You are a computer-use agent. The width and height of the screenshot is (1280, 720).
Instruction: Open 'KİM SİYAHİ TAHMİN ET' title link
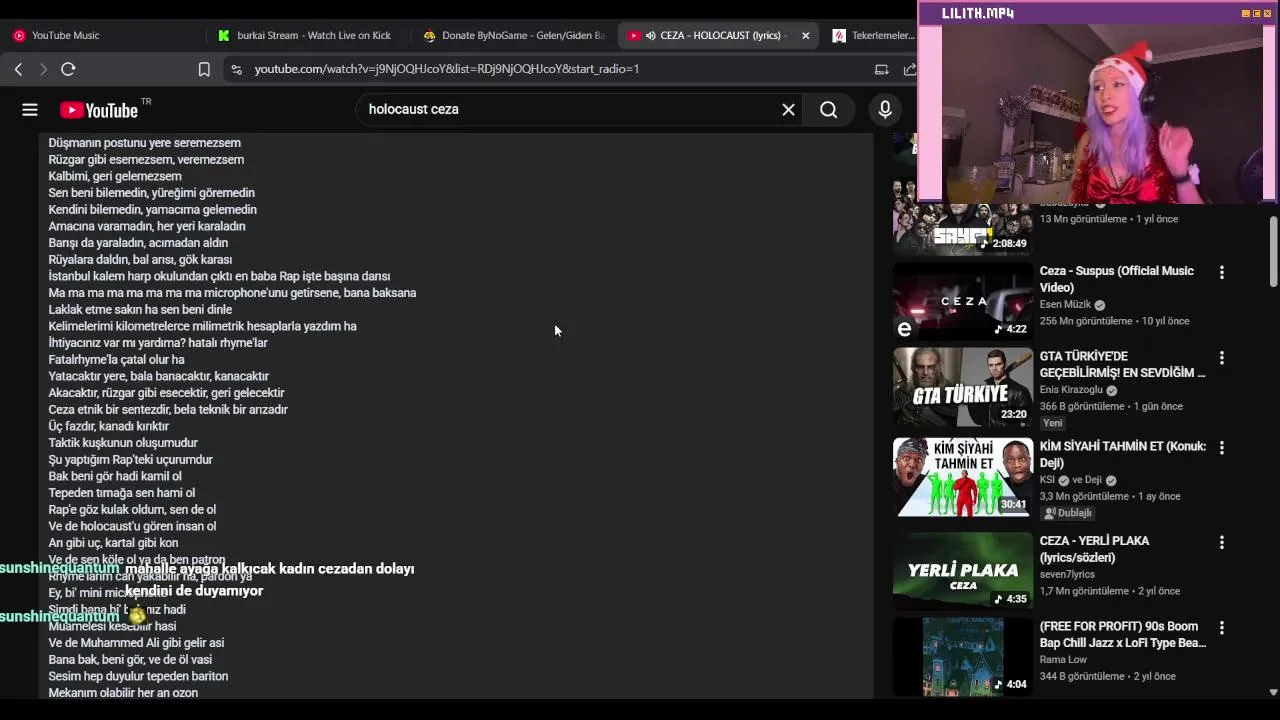click(1122, 454)
